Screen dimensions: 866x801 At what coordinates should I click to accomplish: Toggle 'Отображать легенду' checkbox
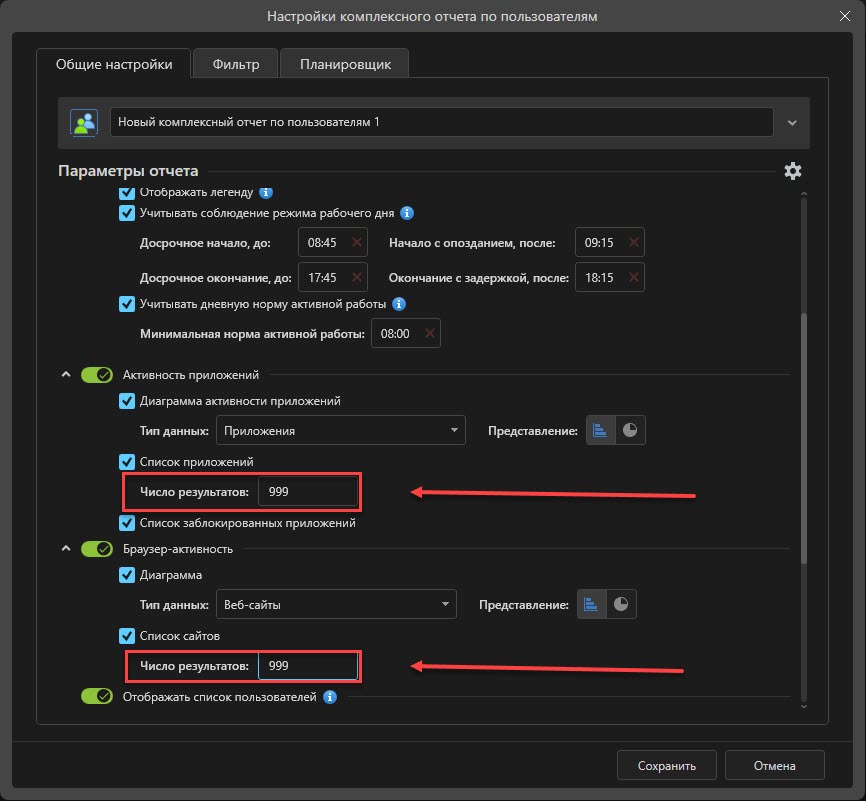pyautogui.click(x=127, y=193)
